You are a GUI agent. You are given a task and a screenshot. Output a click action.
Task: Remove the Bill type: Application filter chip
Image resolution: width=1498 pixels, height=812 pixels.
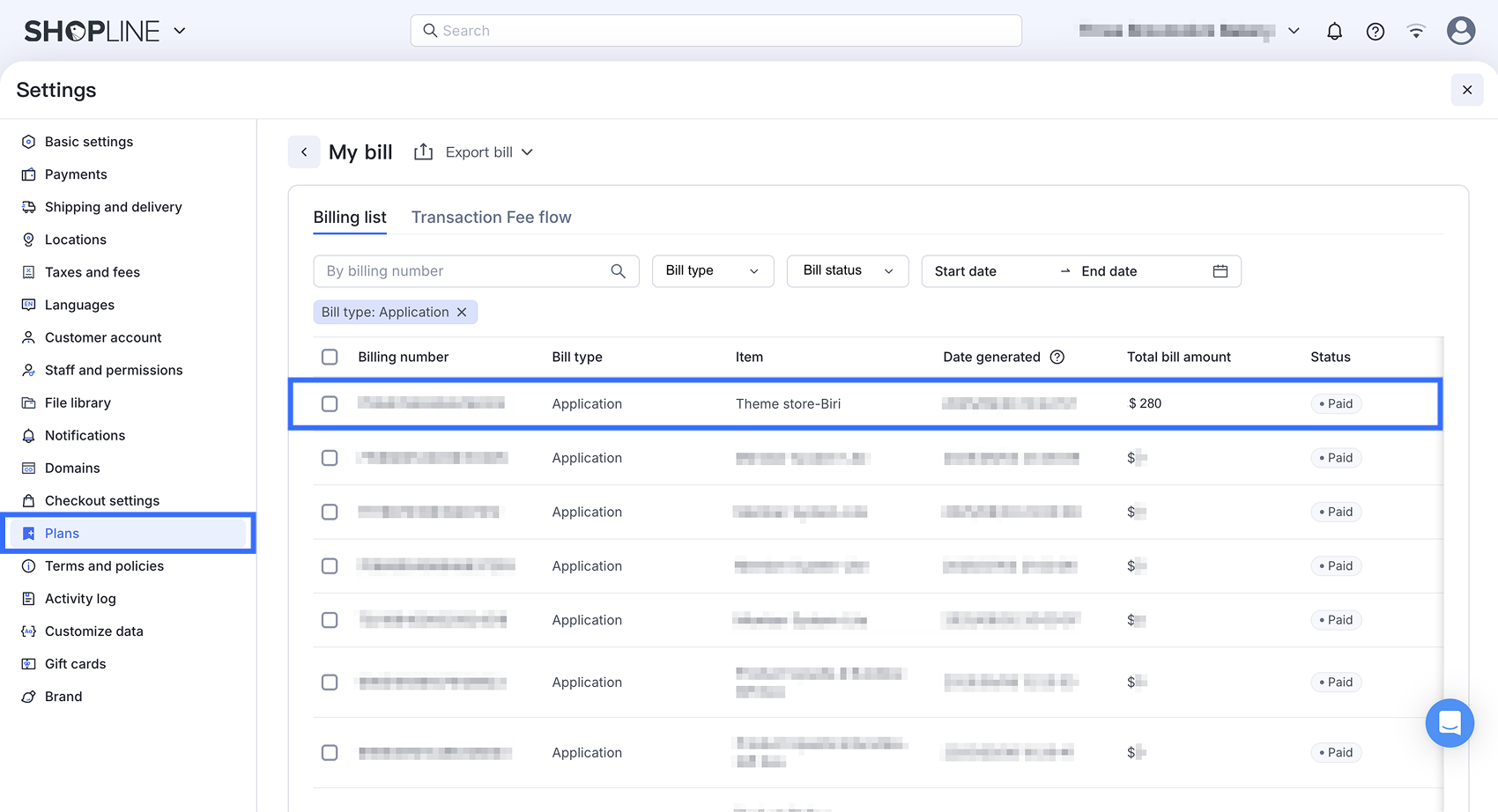pos(462,313)
